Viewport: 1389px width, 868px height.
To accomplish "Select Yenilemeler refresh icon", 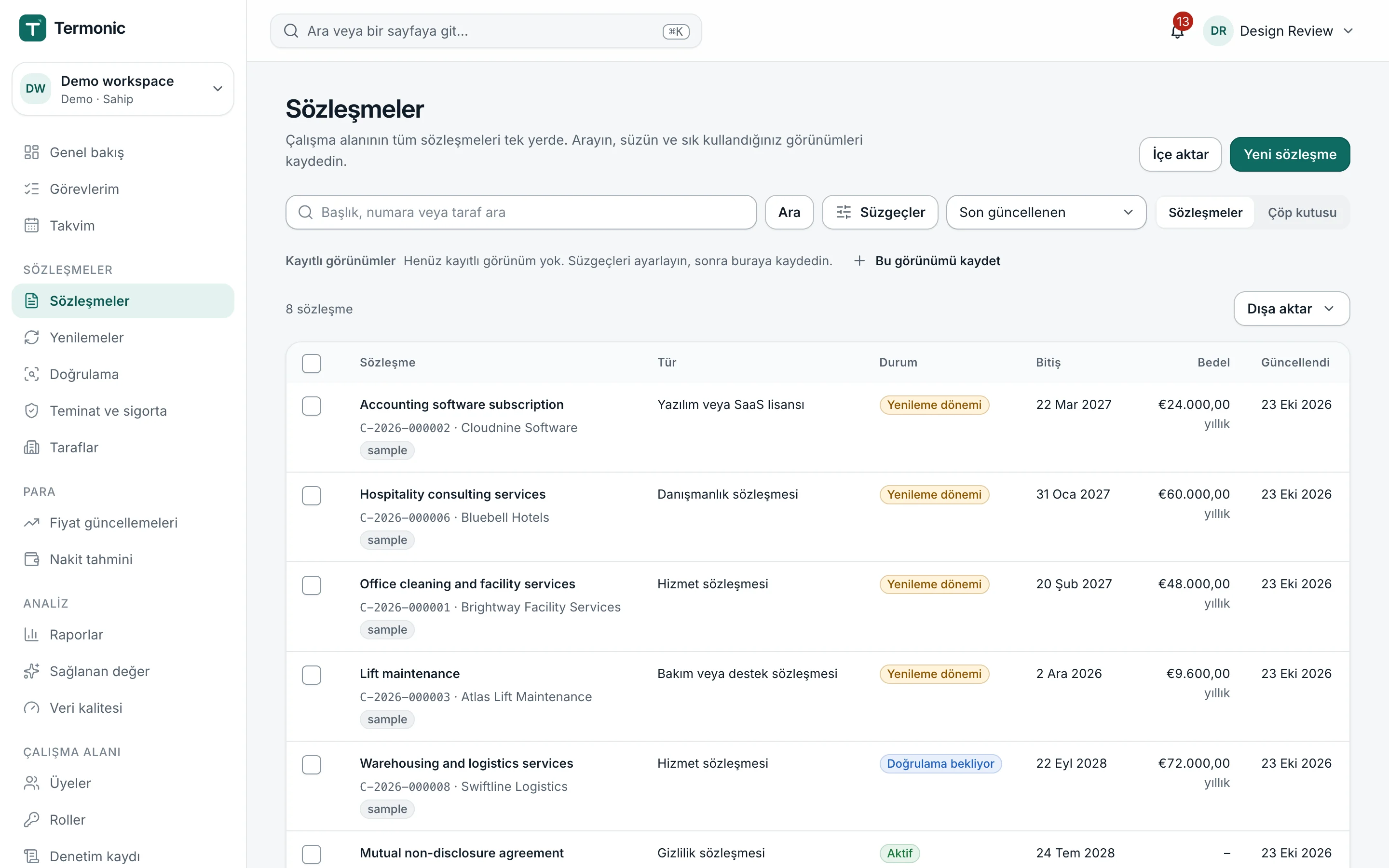I will tap(31, 338).
